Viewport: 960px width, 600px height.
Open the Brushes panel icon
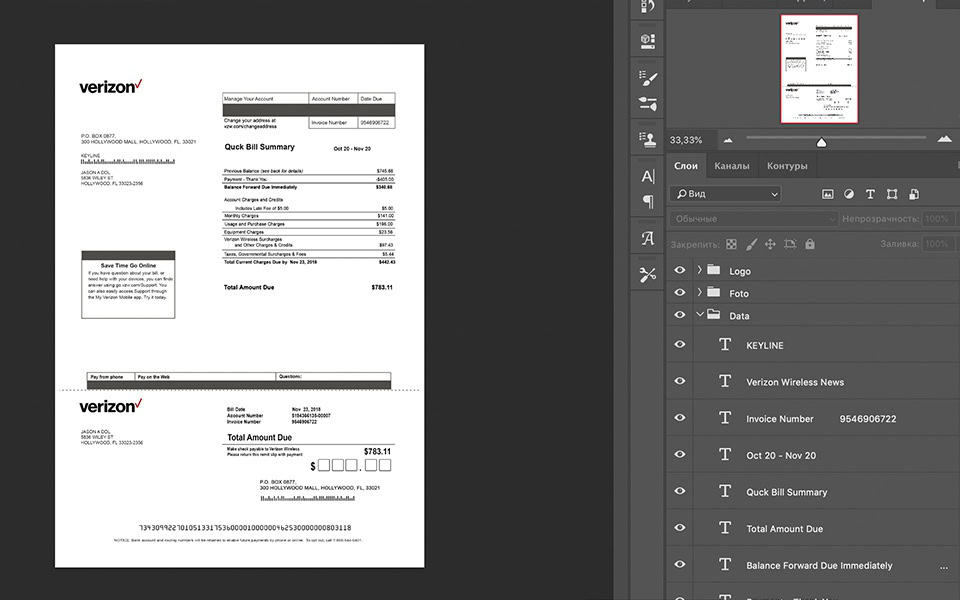(x=647, y=103)
